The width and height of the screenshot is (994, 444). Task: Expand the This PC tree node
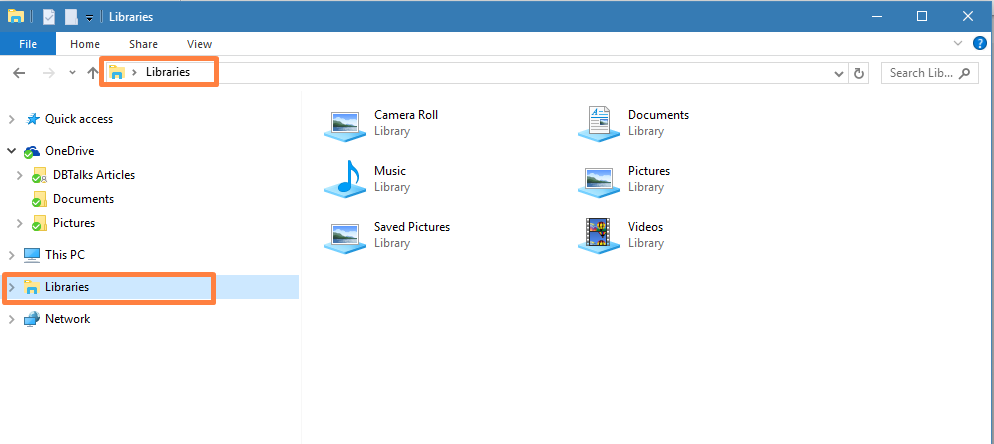point(12,255)
